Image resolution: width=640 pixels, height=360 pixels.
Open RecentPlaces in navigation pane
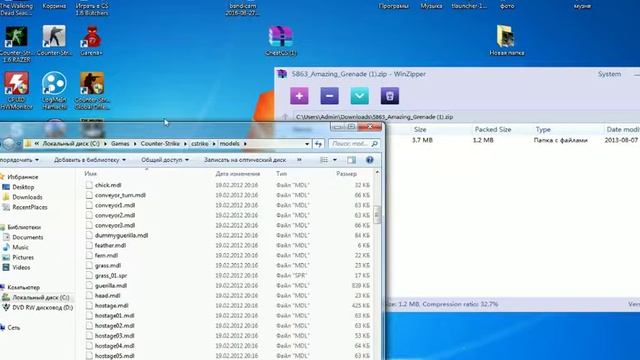(29, 207)
